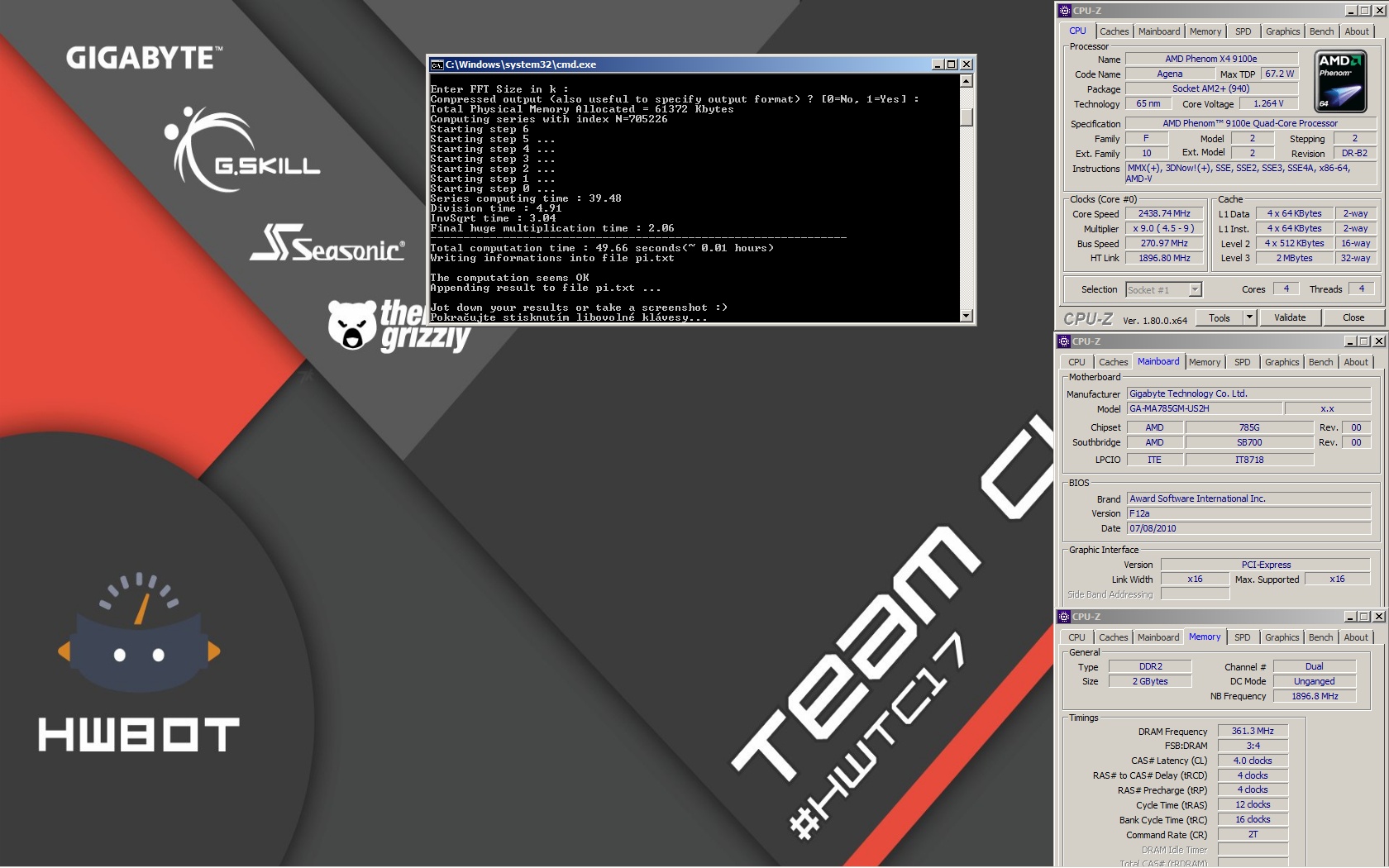The height and width of the screenshot is (868, 1389).
Task: Click the Close button in CPU-Z
Action: click(x=1353, y=317)
